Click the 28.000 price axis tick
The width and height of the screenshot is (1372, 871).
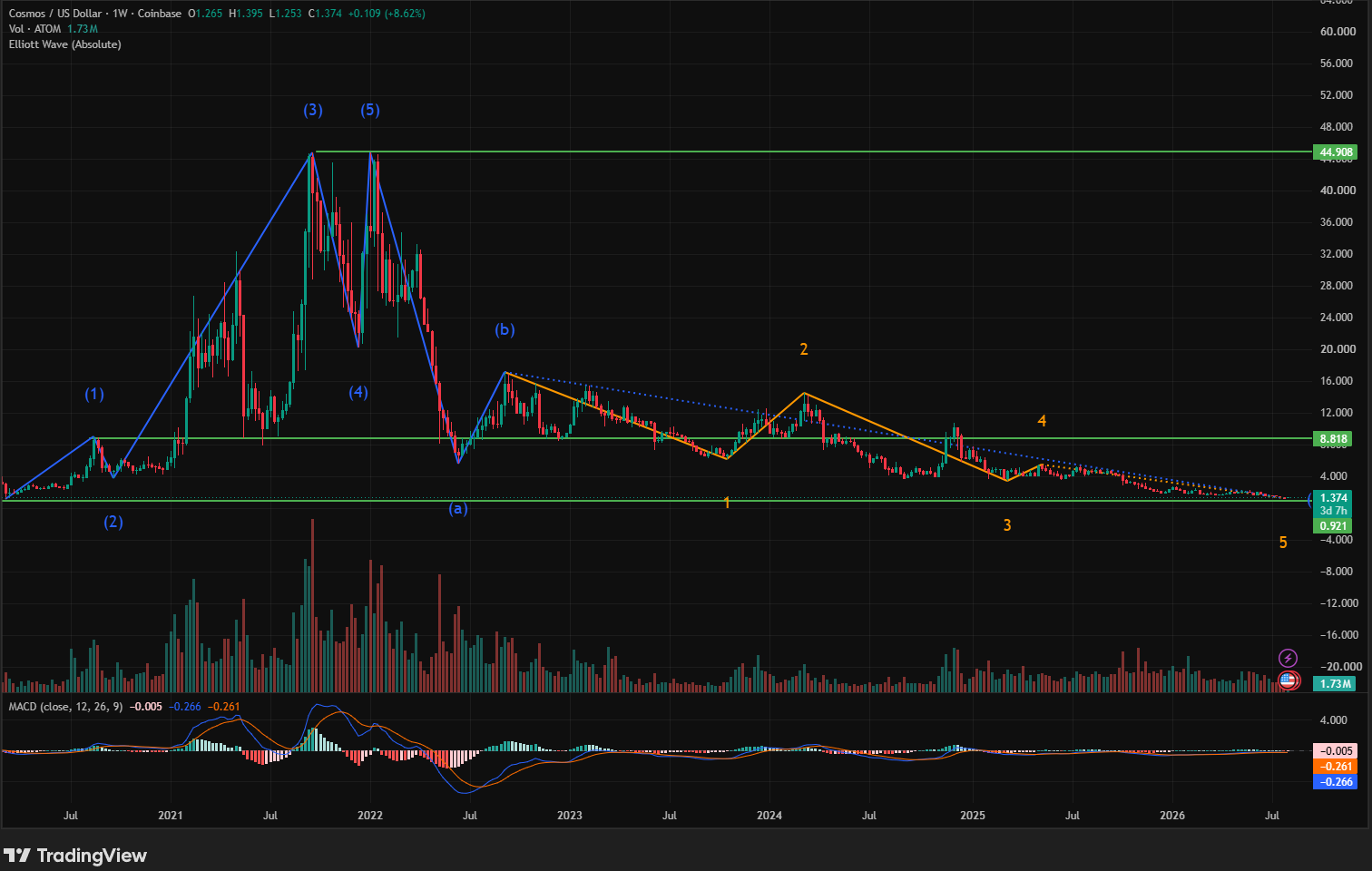point(1338,286)
